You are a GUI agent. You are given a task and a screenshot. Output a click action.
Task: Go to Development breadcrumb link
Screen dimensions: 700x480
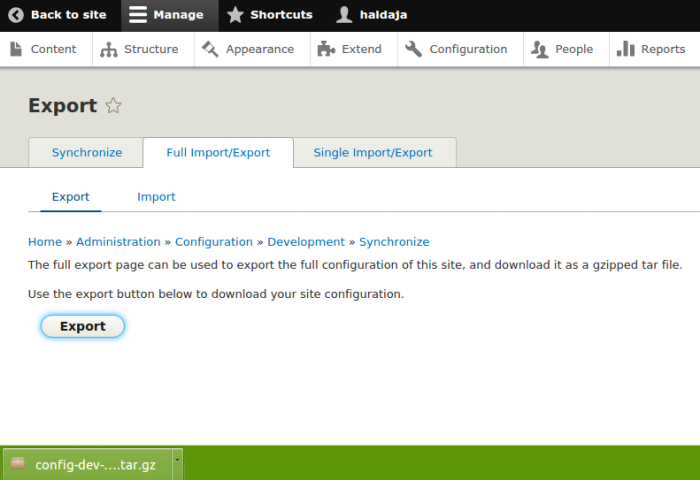305,242
